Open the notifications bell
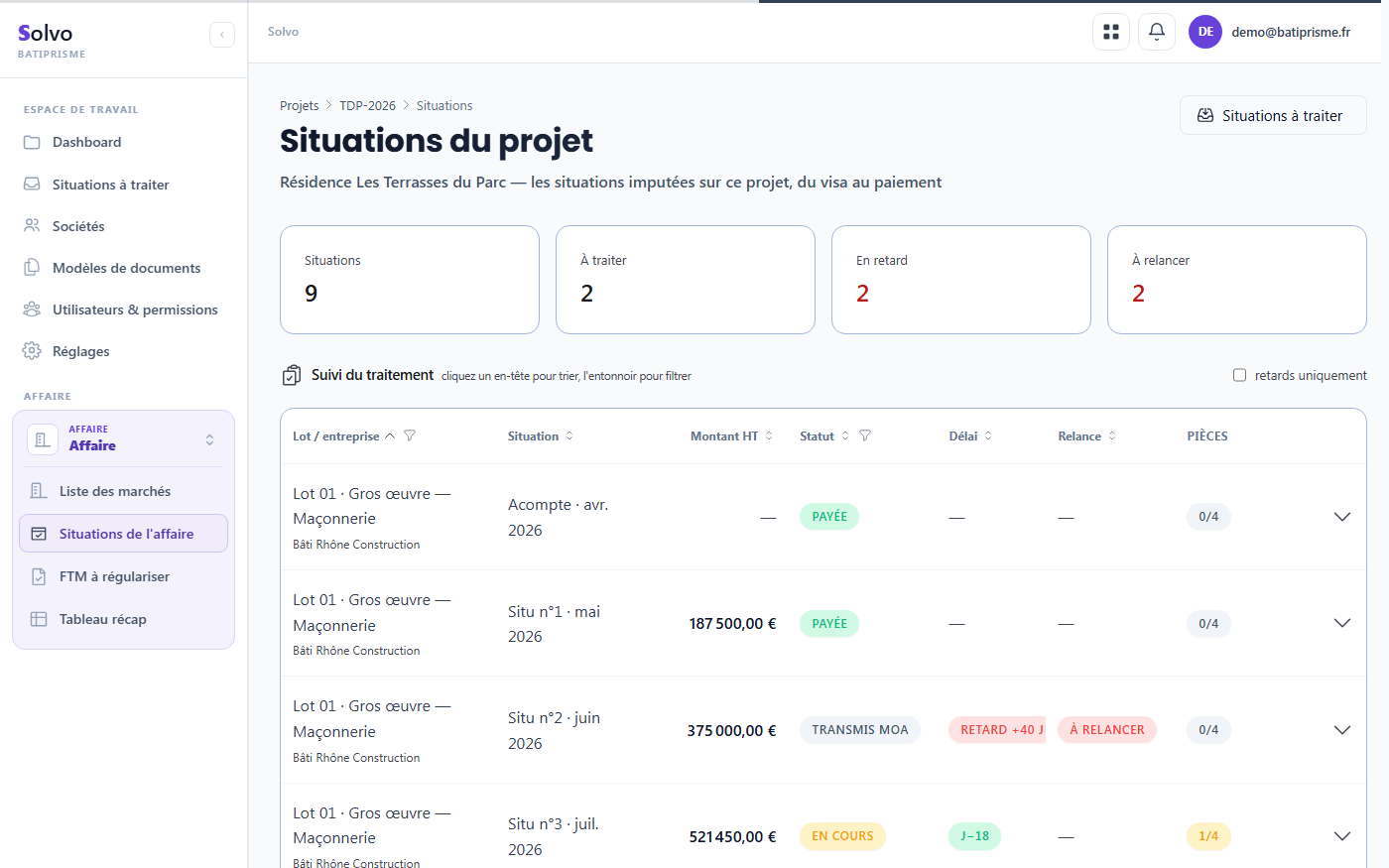This screenshot has width=1389, height=868. pos(1157,32)
